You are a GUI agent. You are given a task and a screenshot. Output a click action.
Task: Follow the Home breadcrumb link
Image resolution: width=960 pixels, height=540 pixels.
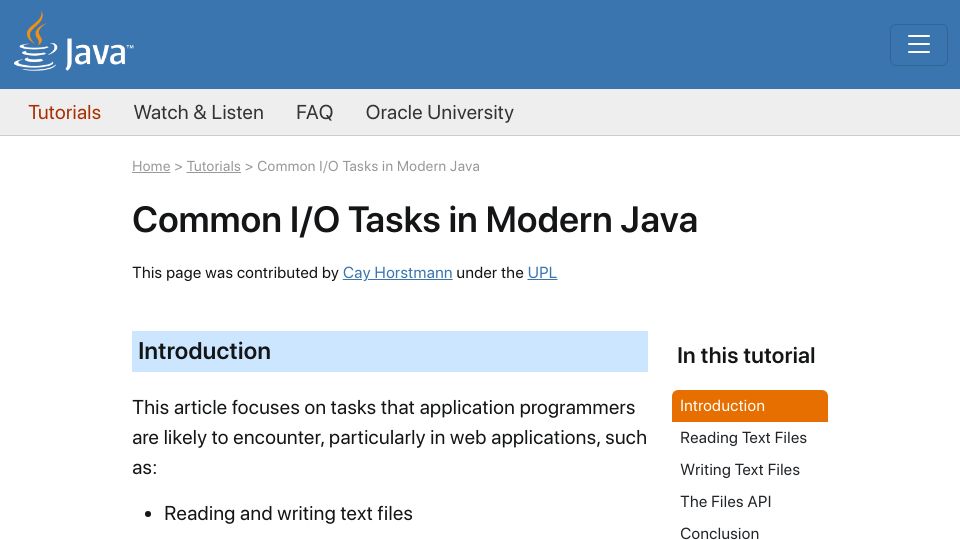tap(151, 167)
